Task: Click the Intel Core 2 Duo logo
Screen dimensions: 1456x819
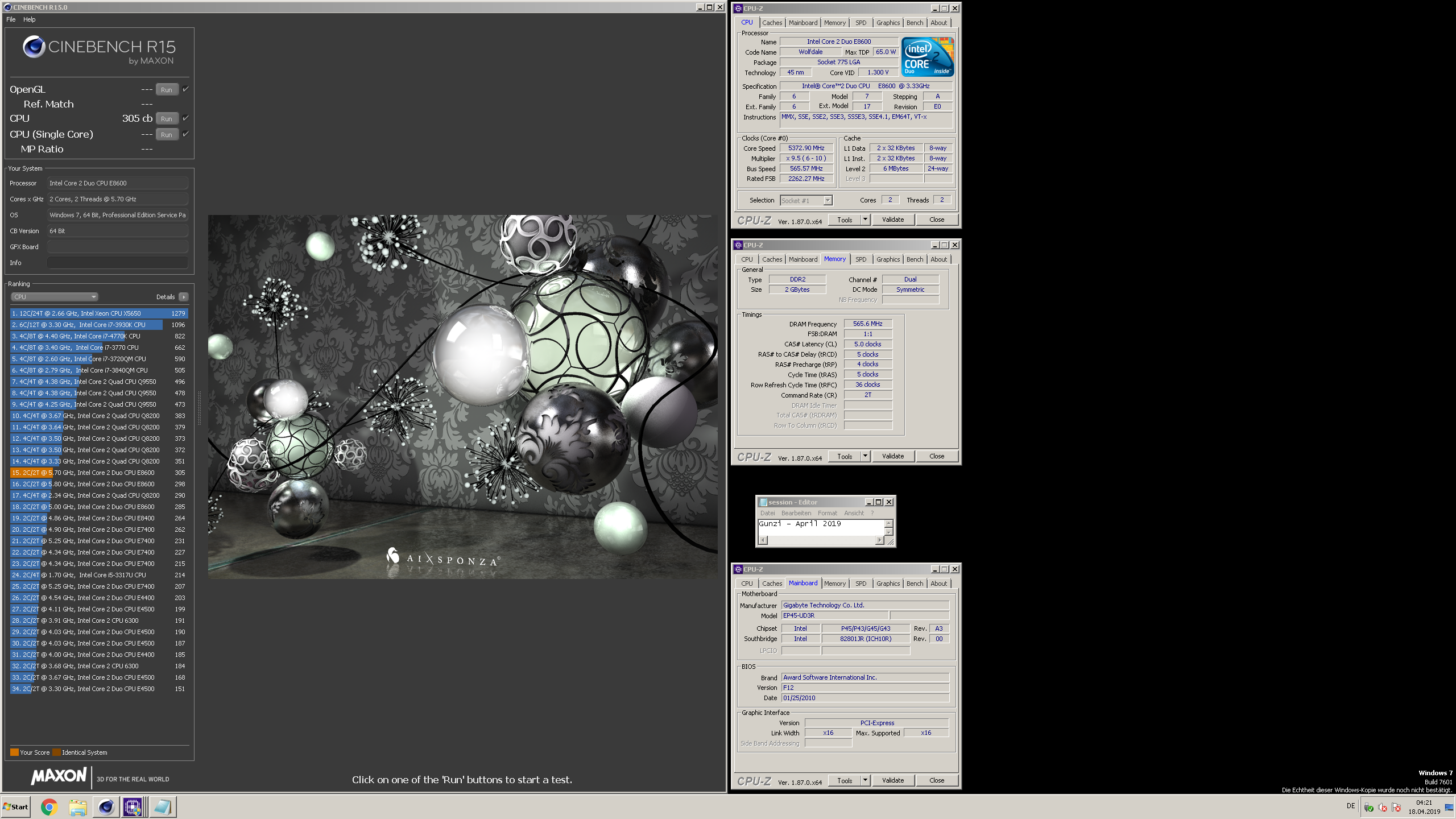Action: (x=928, y=57)
